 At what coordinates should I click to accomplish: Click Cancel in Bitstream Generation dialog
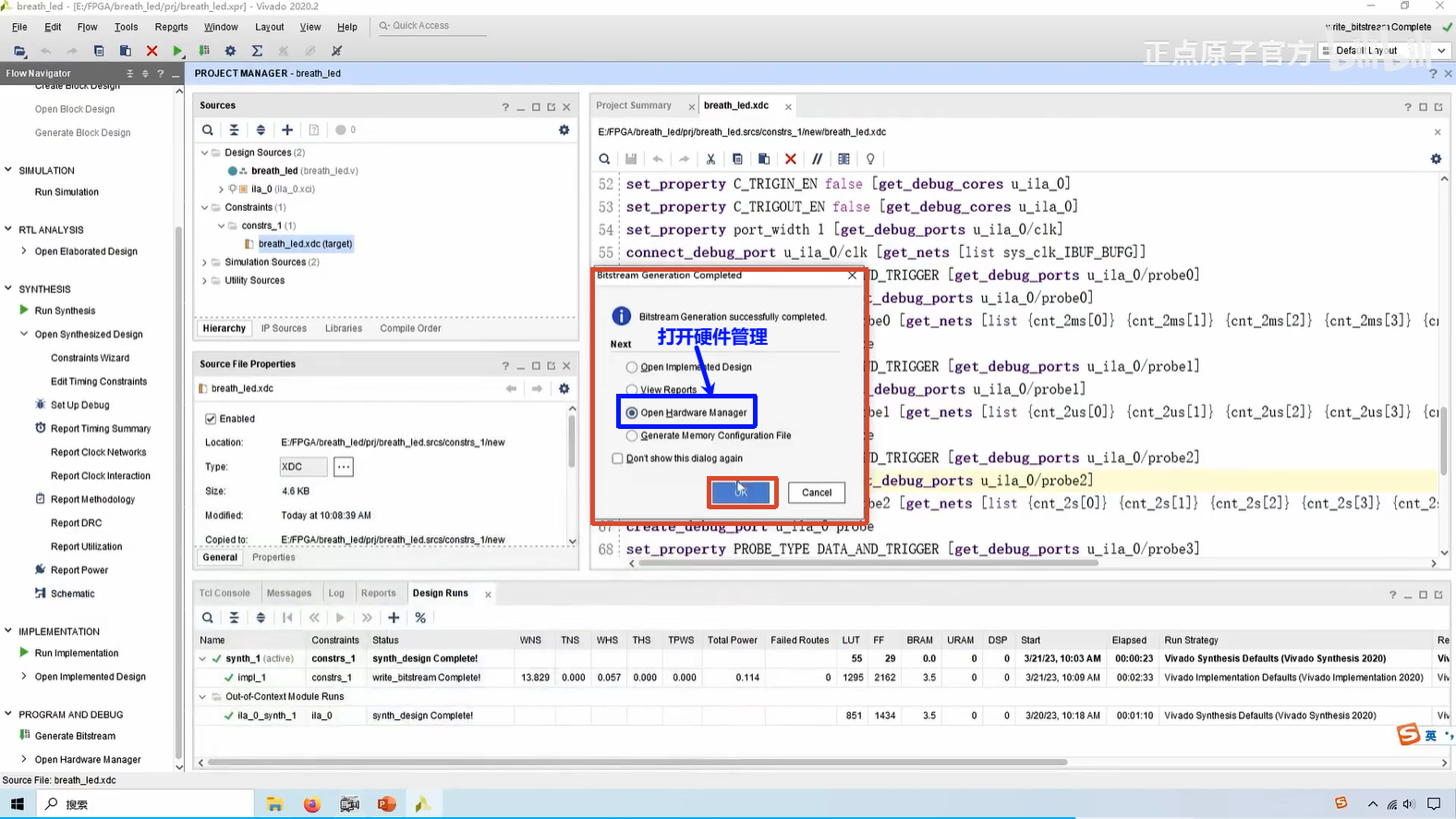point(817,493)
